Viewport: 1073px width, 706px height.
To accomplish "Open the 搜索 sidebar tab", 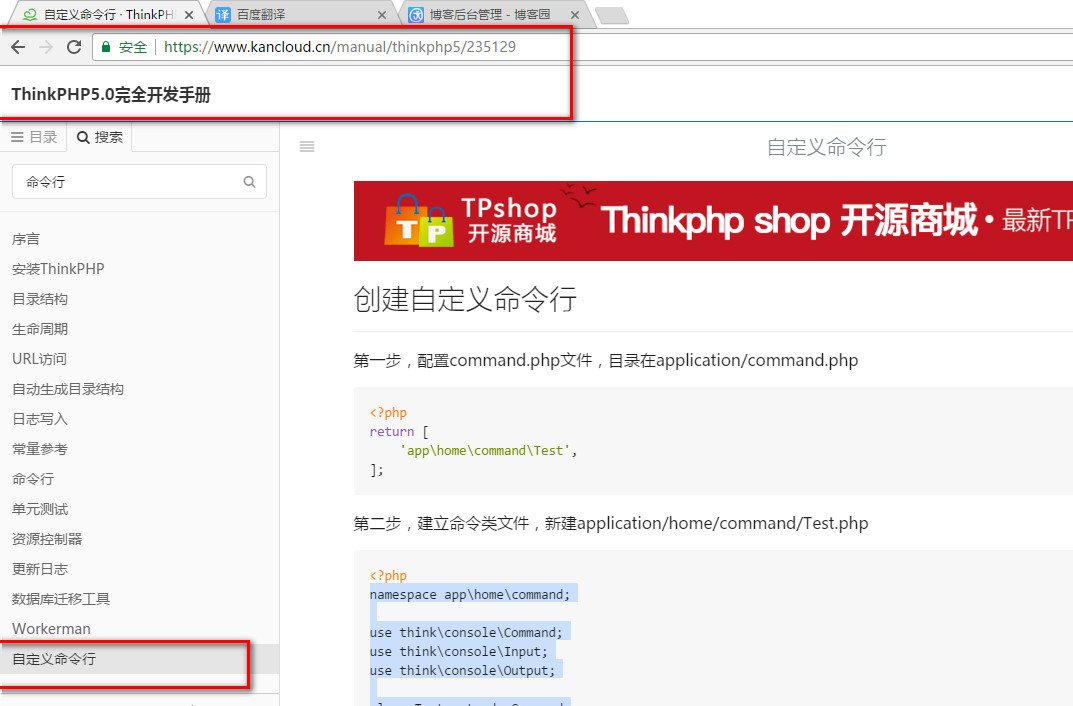I will [x=99, y=137].
